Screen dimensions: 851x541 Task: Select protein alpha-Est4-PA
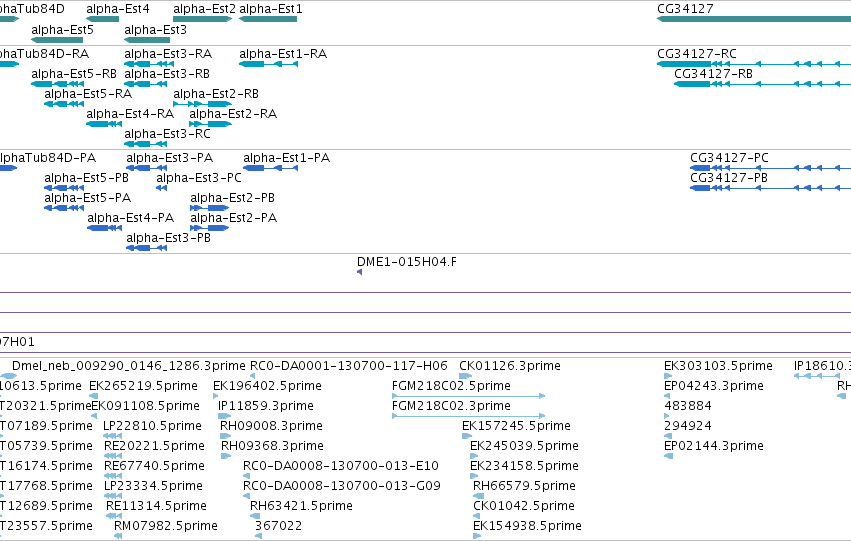pos(104,228)
